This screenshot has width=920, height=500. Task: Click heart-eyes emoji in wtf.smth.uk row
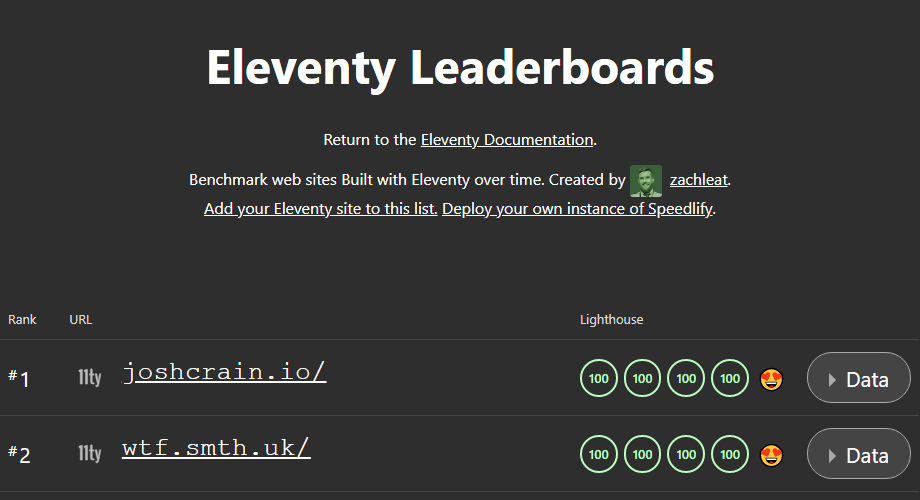(x=771, y=455)
